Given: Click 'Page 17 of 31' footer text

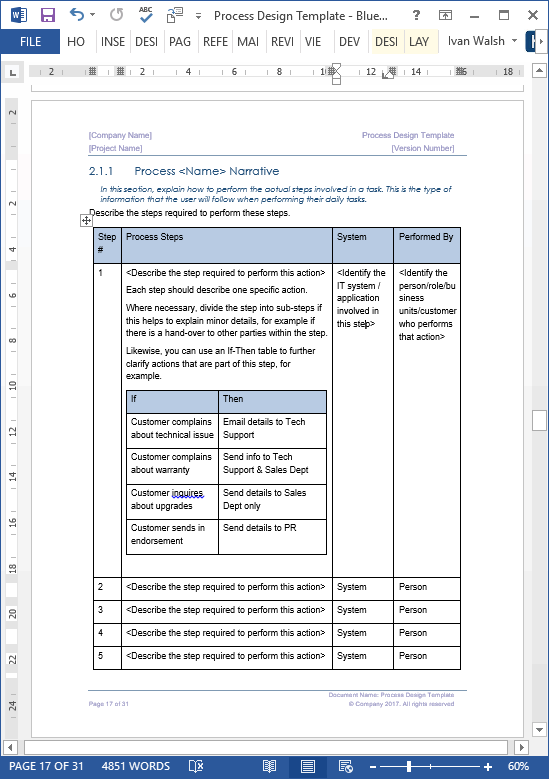Looking at the screenshot, I should (x=109, y=703).
